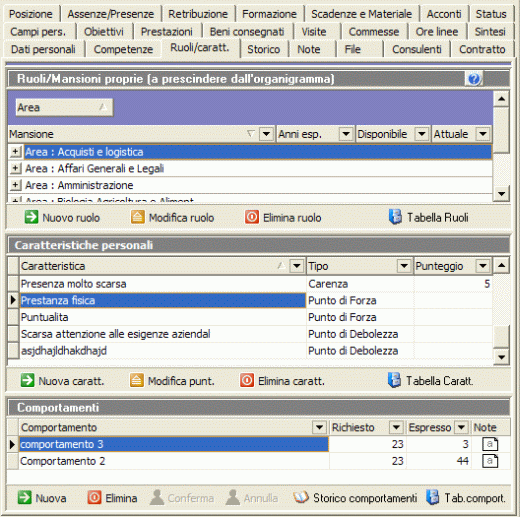Open the Tabella Ruoli table icon
This screenshot has height=517, width=520.
click(395, 217)
